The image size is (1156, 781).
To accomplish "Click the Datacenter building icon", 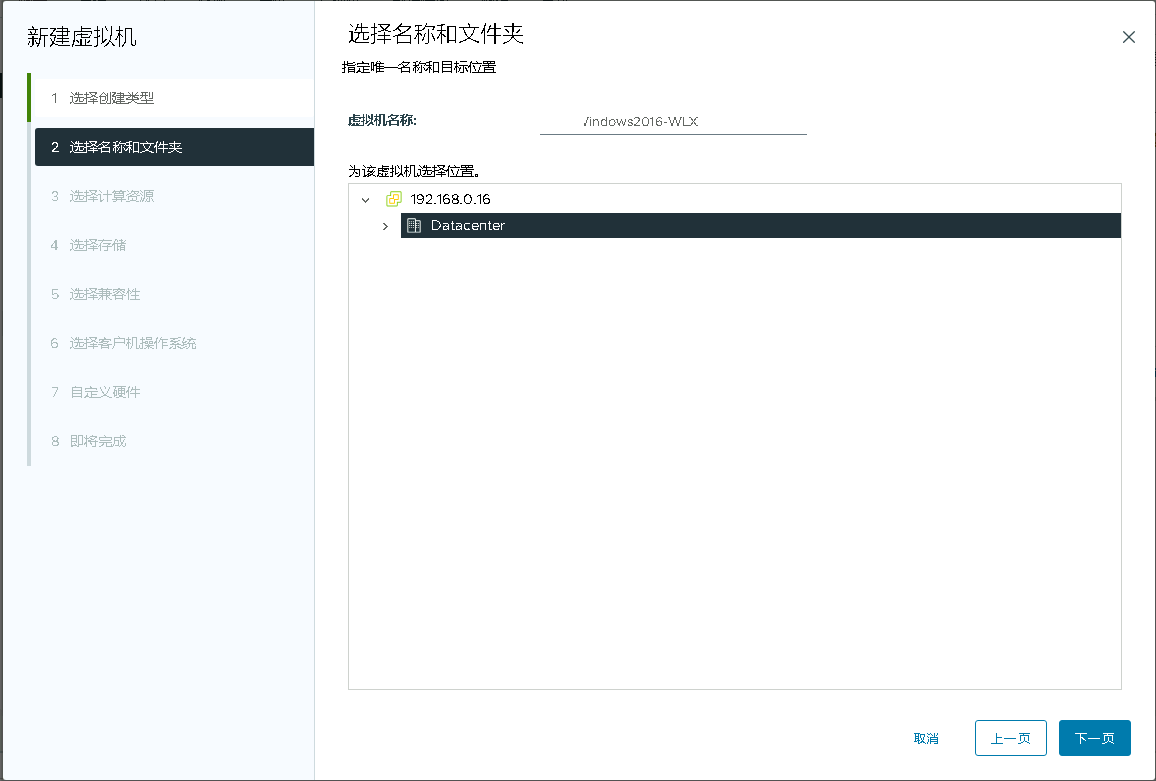I will pyautogui.click(x=413, y=226).
